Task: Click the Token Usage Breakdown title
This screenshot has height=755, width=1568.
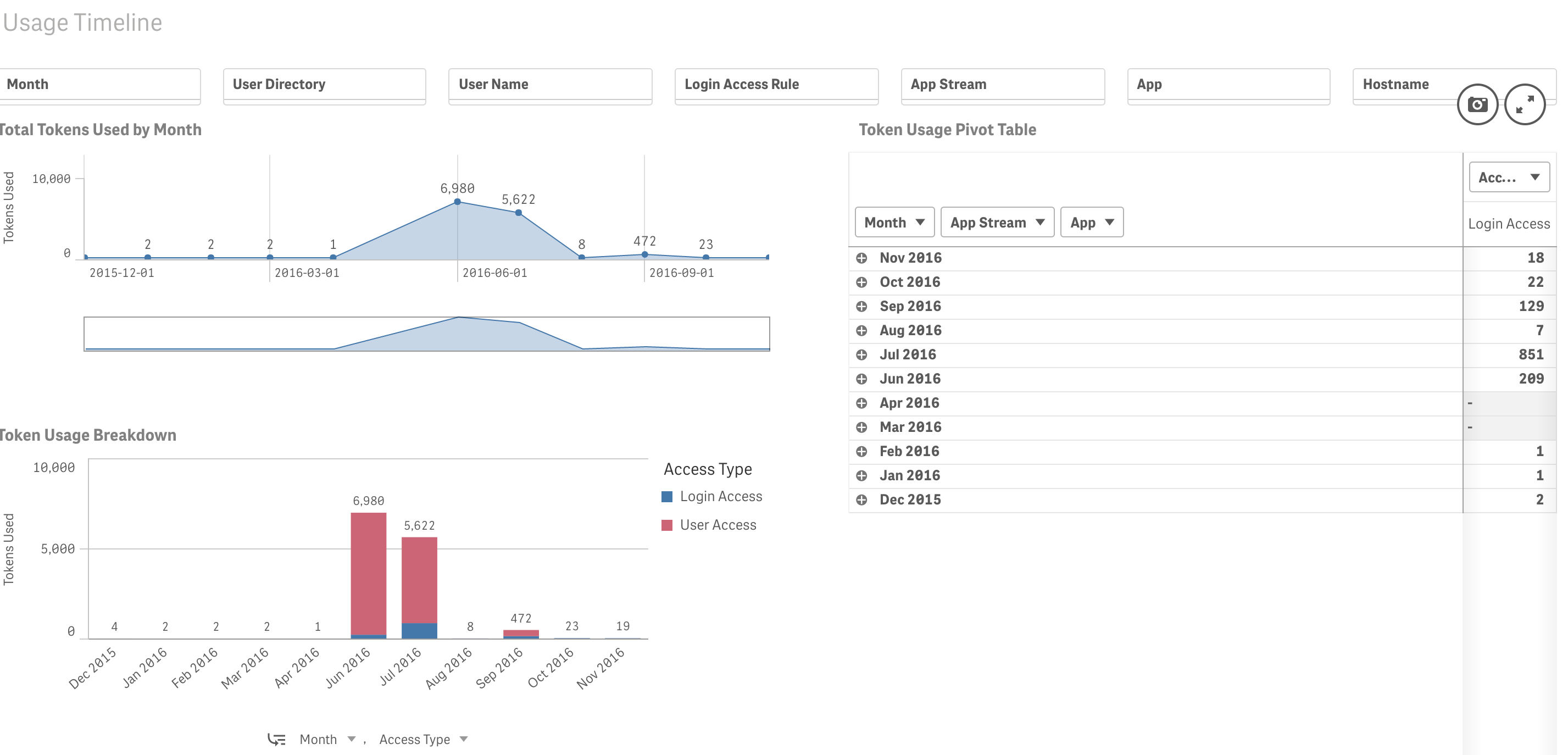Action: pos(88,435)
